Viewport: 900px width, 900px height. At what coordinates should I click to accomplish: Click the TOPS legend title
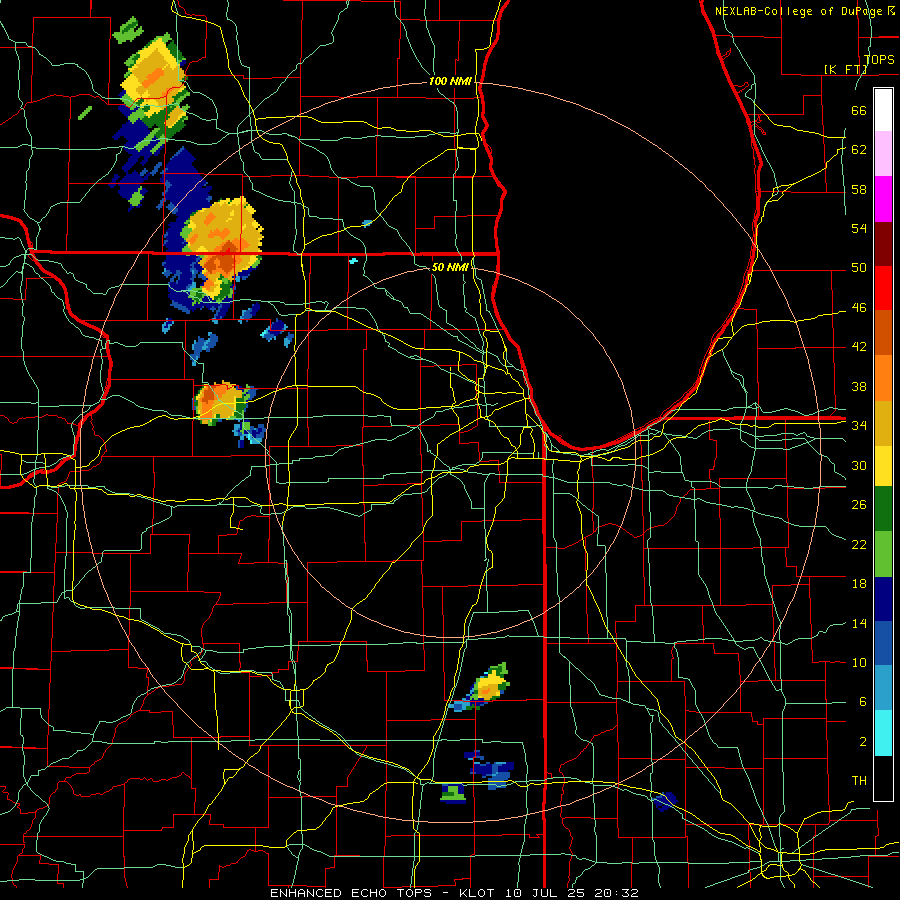879,59
